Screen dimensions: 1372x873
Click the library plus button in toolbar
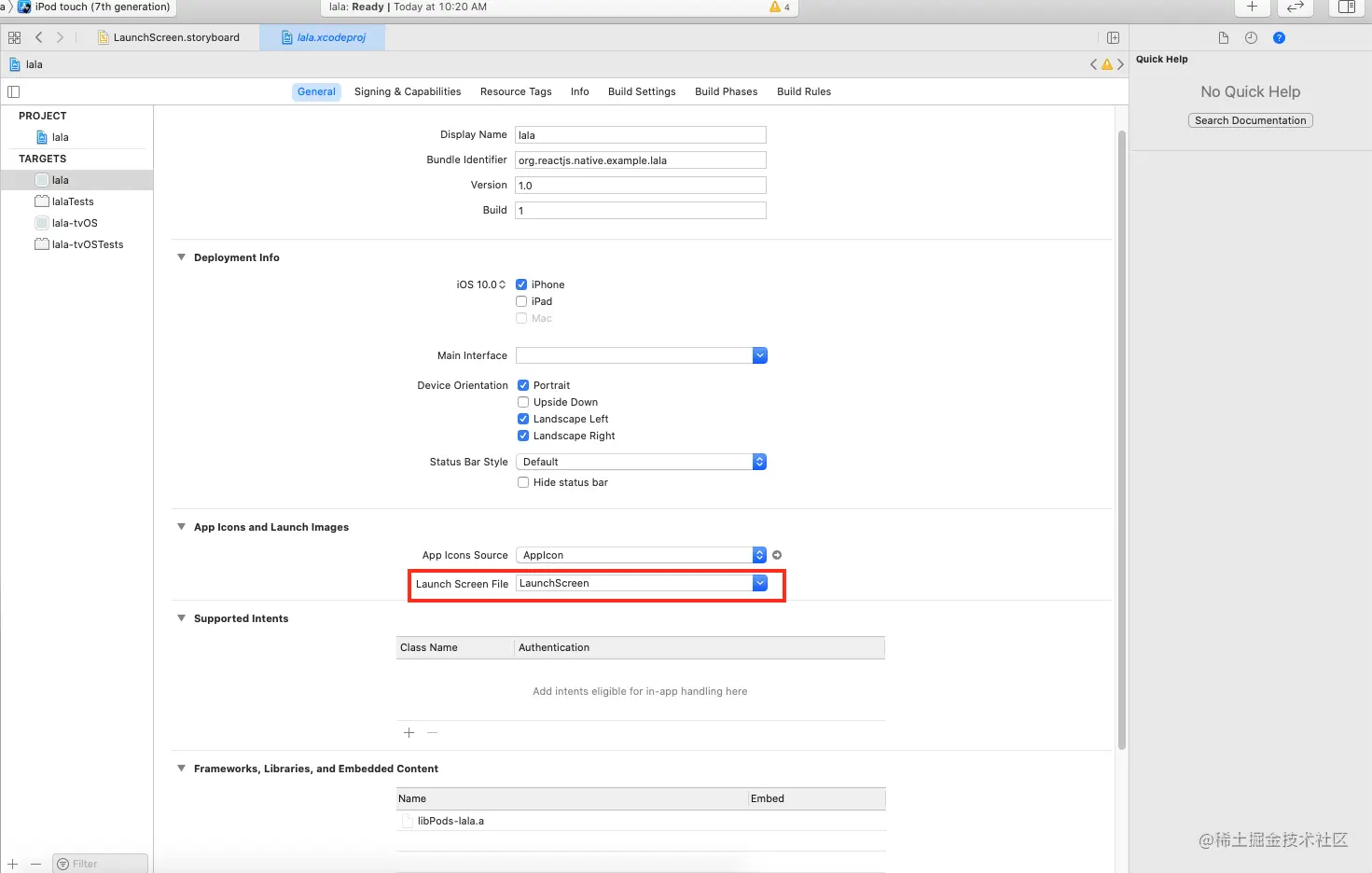[1252, 7]
